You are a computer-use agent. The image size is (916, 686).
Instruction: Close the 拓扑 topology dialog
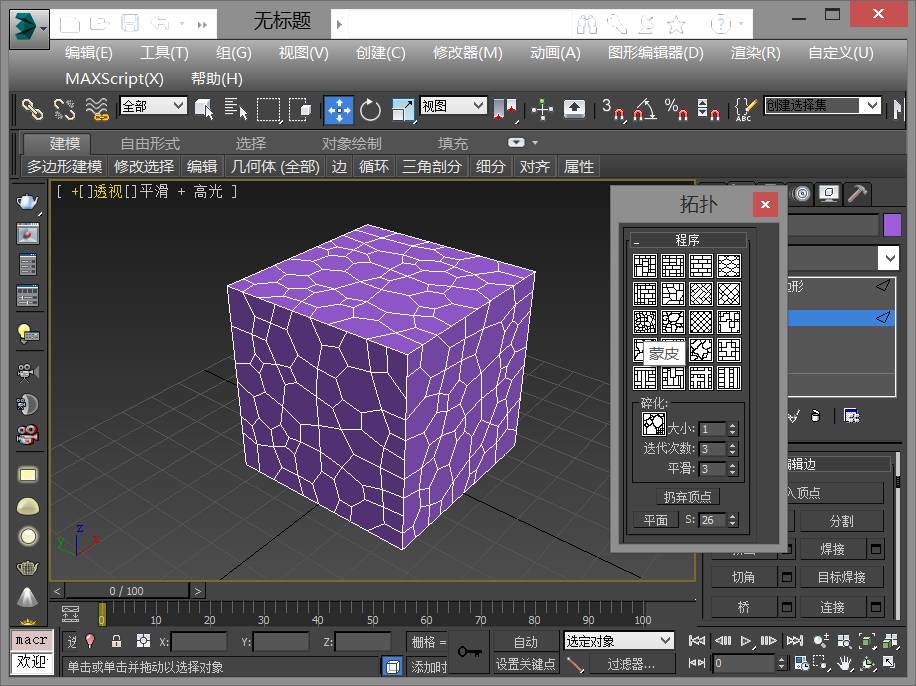pos(765,205)
